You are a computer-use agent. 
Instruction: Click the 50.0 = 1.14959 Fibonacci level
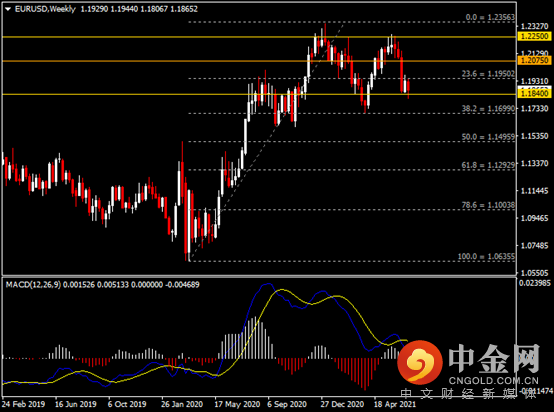coord(488,136)
